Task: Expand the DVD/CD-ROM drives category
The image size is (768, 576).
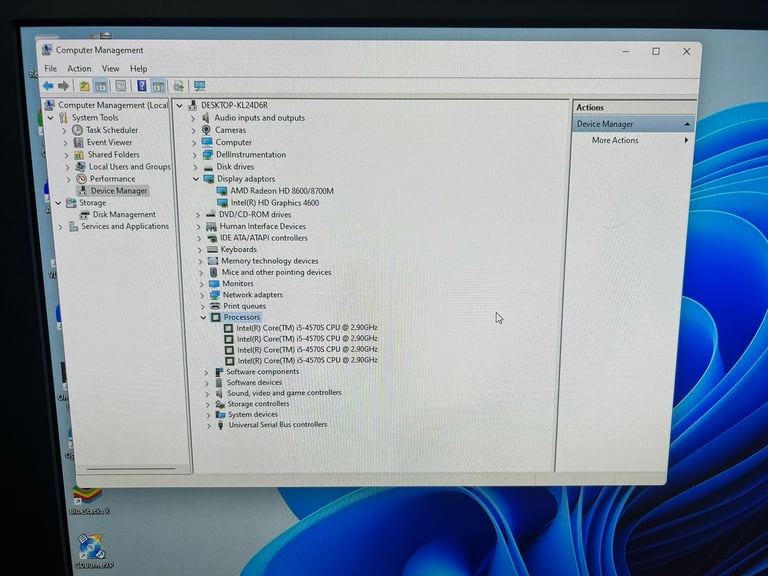Action: (198, 215)
